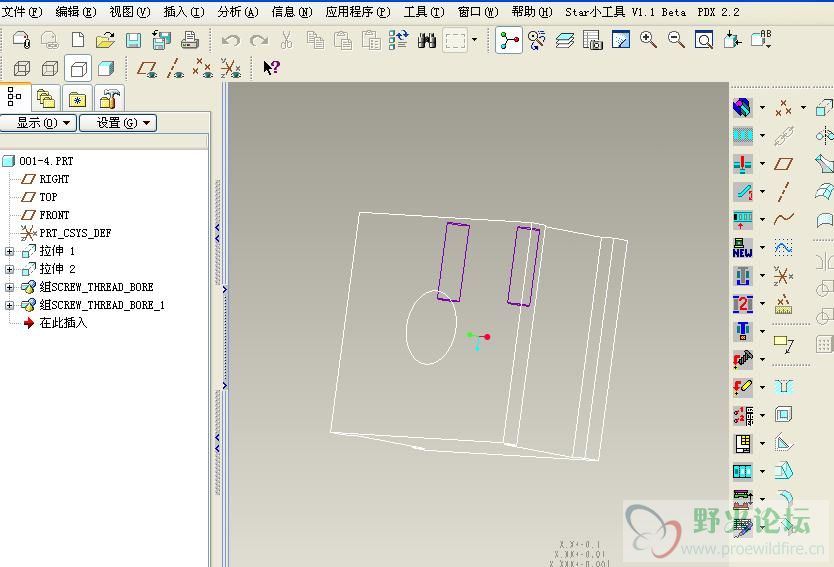Open the PDX 2.2 menu

(719, 12)
